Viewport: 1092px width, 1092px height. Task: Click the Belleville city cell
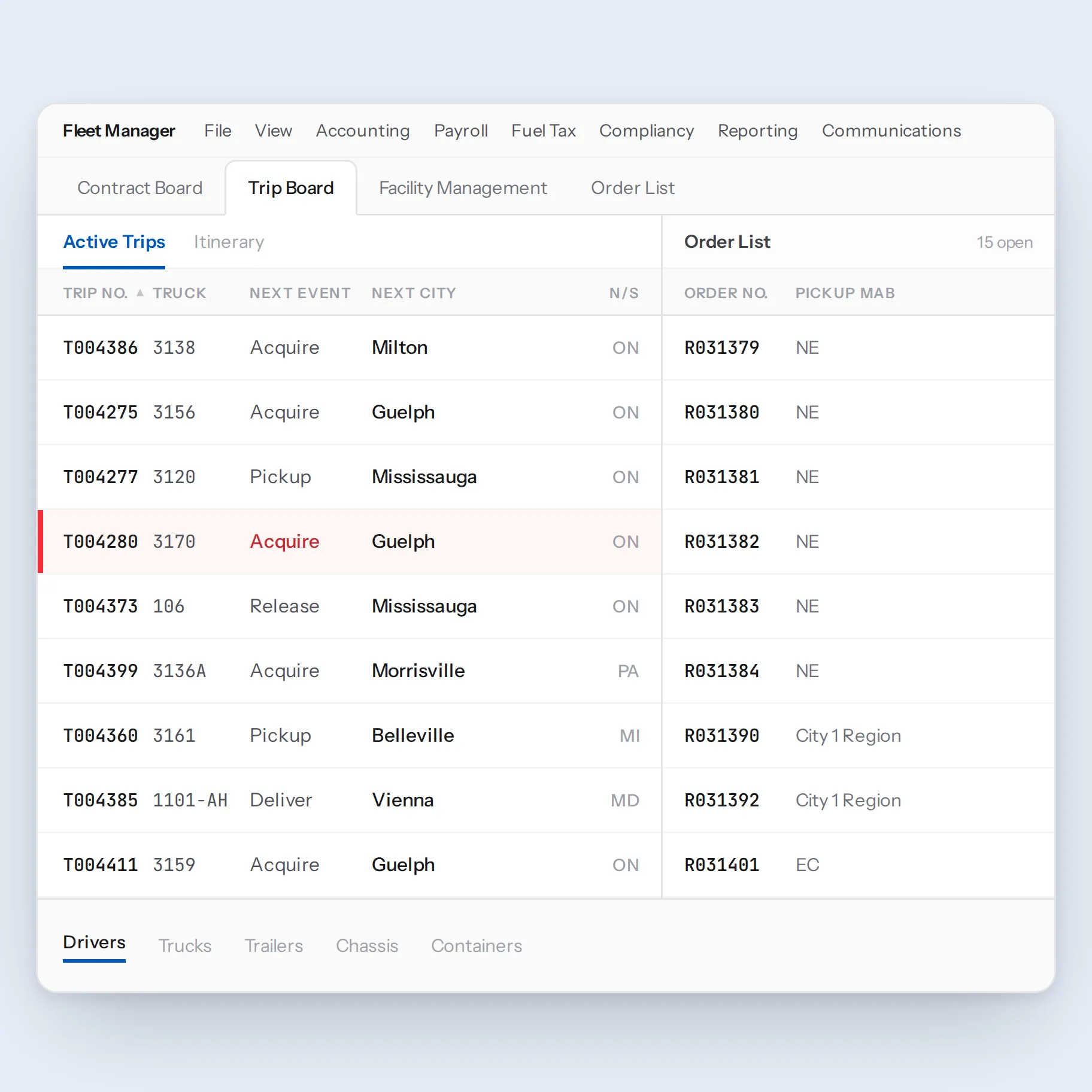coord(413,736)
